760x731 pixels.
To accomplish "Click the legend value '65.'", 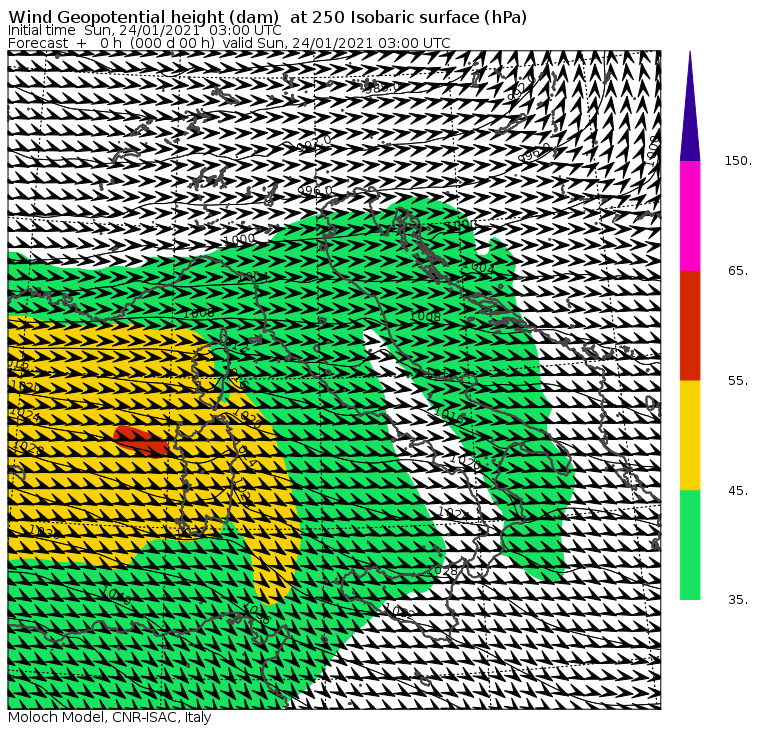I will tap(738, 270).
